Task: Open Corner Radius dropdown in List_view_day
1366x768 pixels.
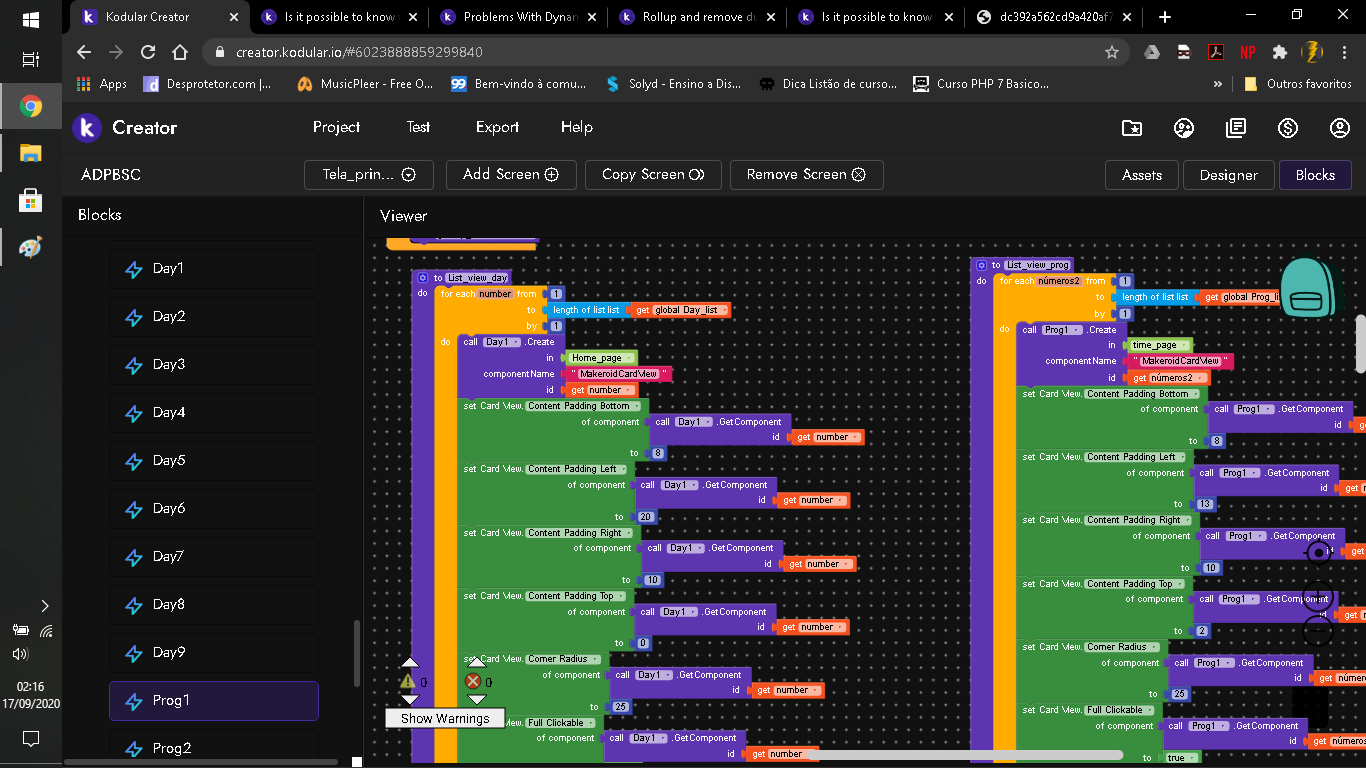Action: tap(564, 659)
